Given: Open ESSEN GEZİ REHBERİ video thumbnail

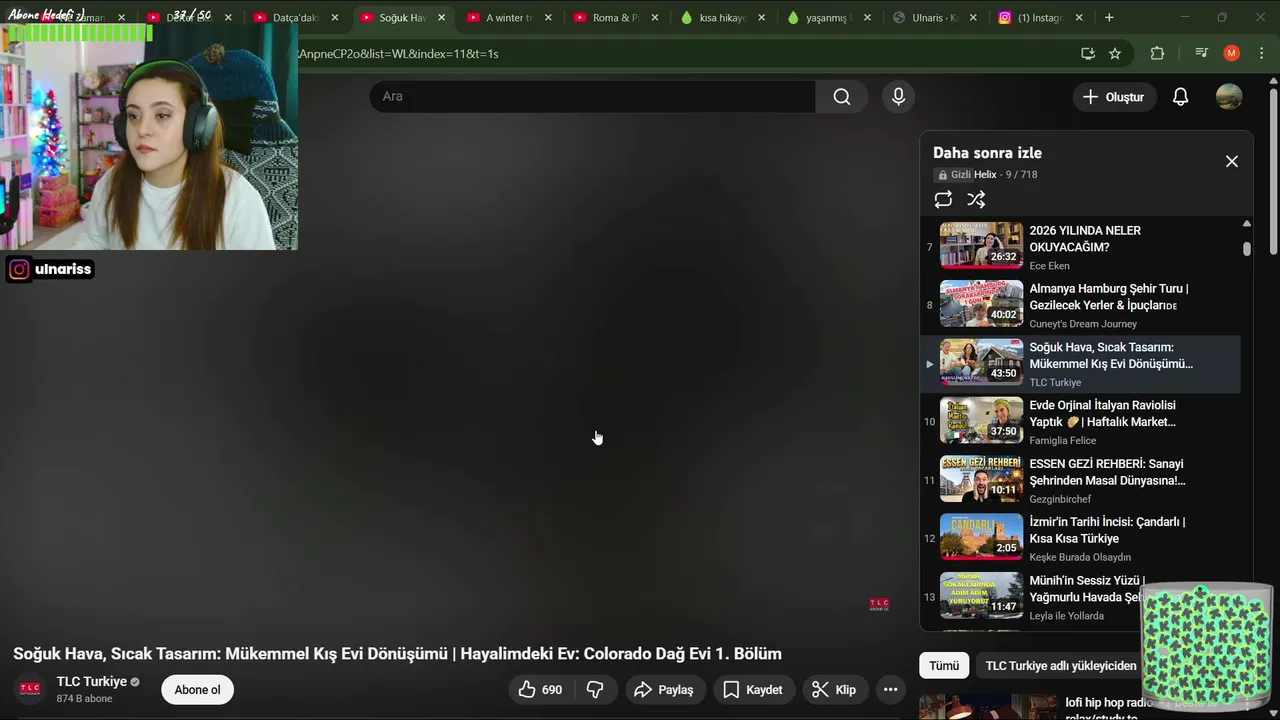Looking at the screenshot, I should click(981, 479).
